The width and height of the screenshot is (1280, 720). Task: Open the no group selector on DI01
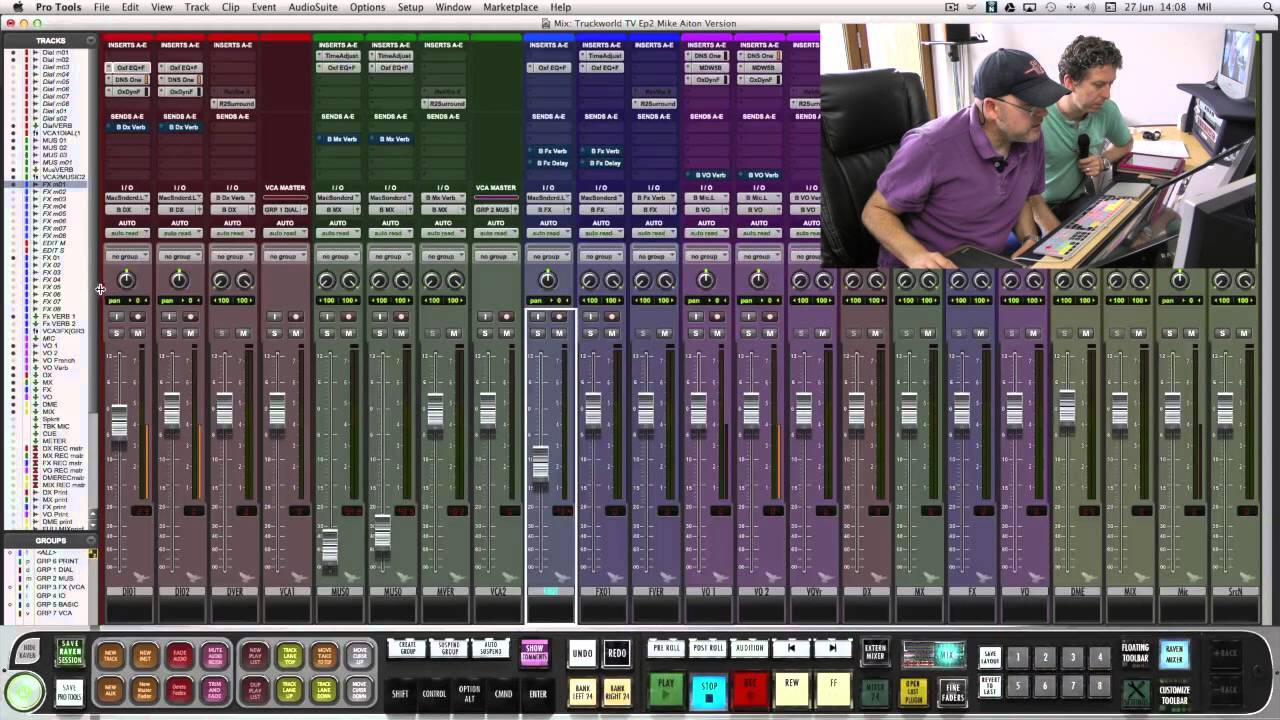click(x=127, y=256)
